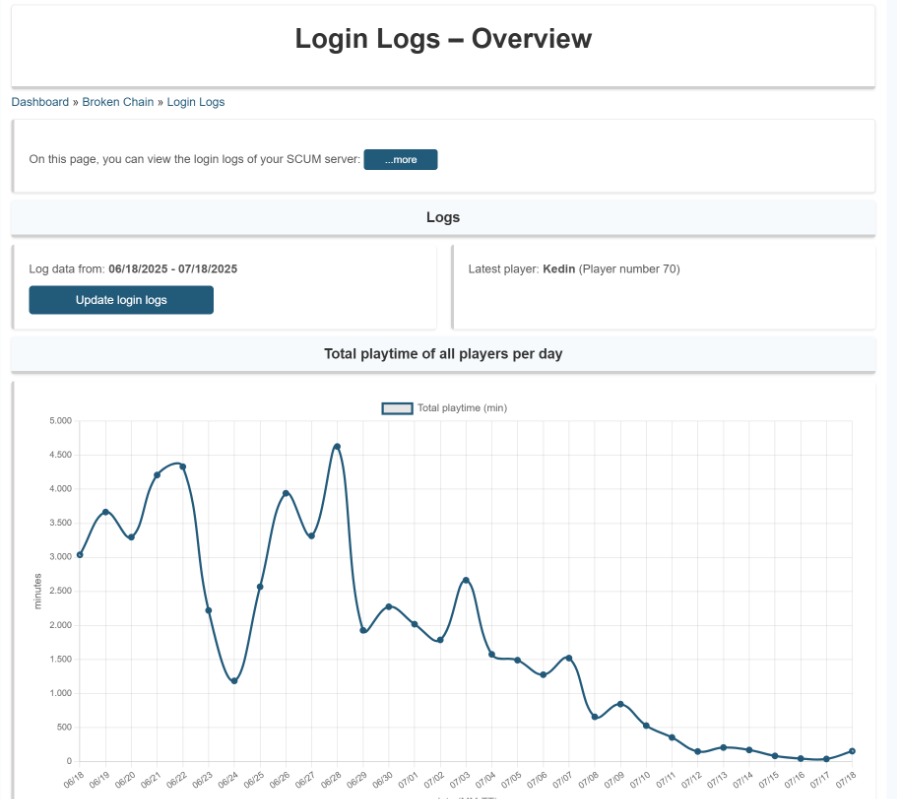Click the 06/26 data point on the line
The height and width of the screenshot is (799, 900).
[286, 493]
